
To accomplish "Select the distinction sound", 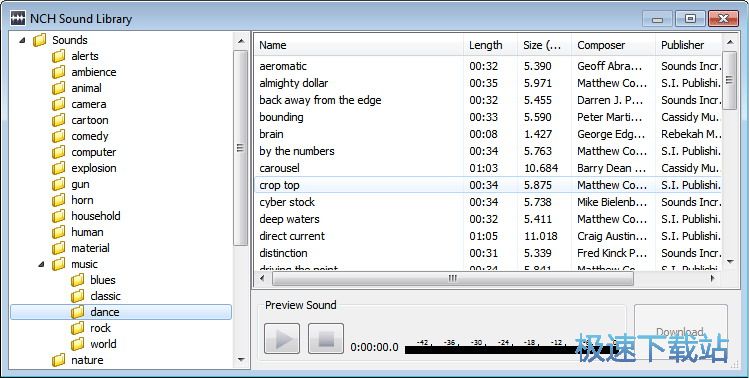I will (x=488, y=253).
